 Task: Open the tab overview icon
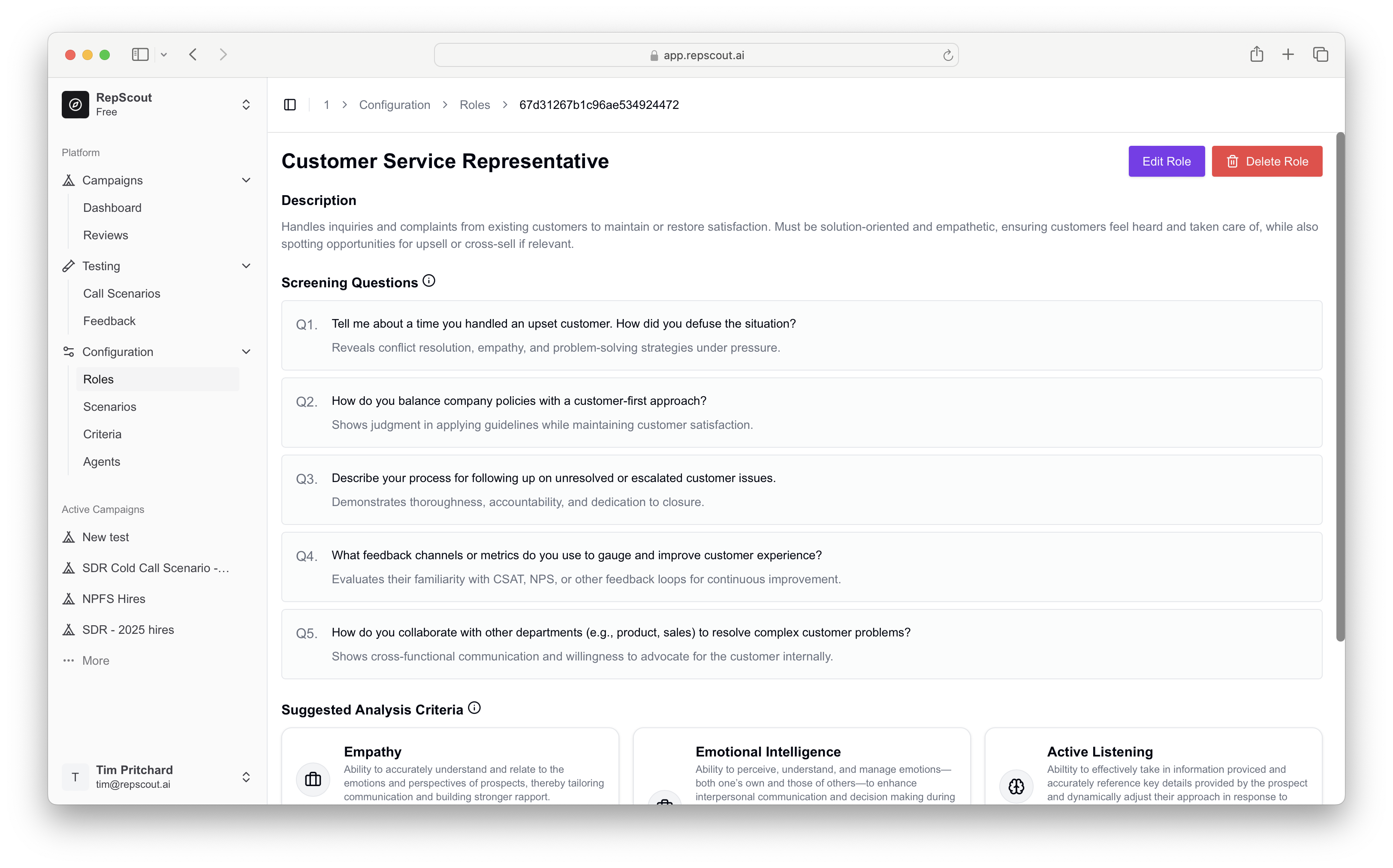pyautogui.click(x=1320, y=54)
